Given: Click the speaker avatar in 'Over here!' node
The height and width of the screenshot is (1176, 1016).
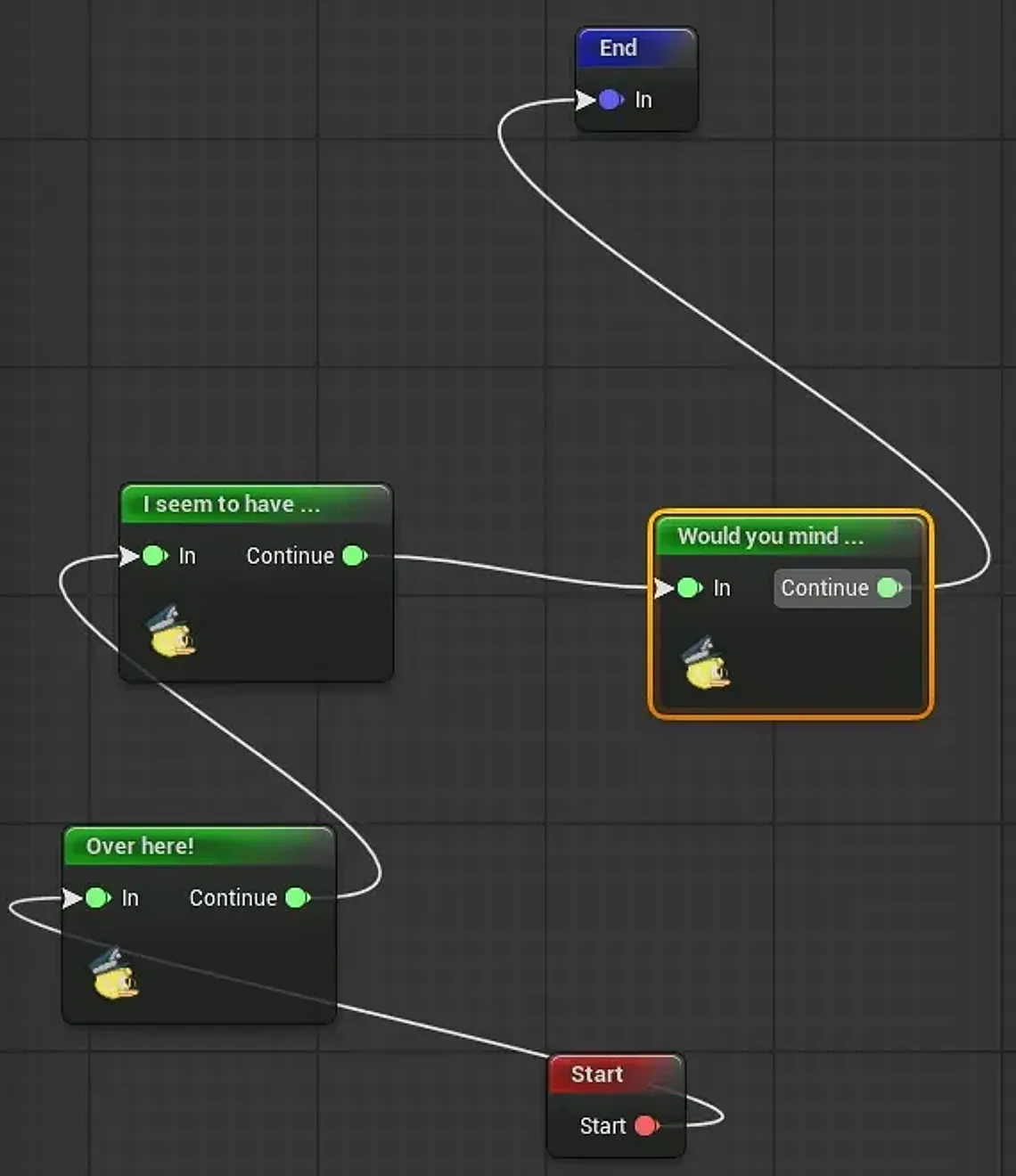Looking at the screenshot, I should (x=114, y=973).
